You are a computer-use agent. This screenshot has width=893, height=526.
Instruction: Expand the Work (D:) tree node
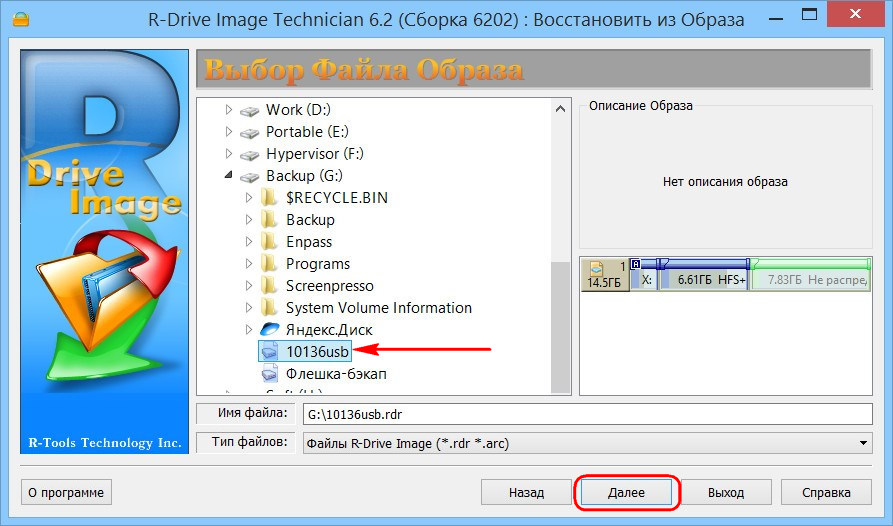228,109
